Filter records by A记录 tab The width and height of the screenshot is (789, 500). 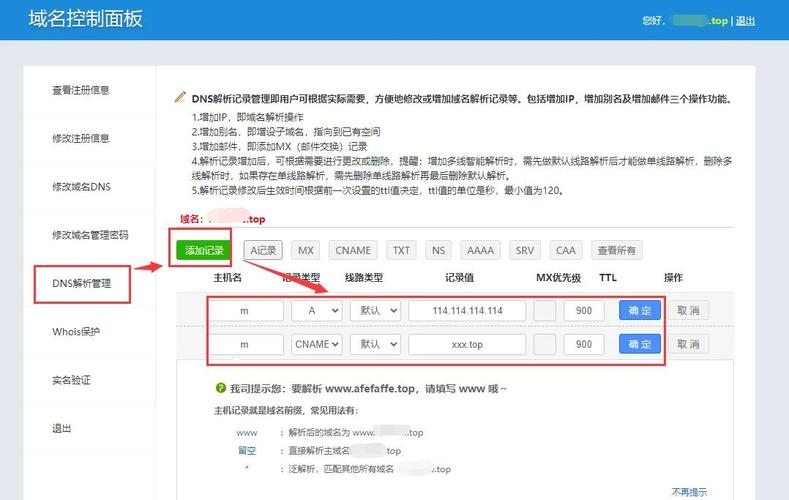[264, 250]
